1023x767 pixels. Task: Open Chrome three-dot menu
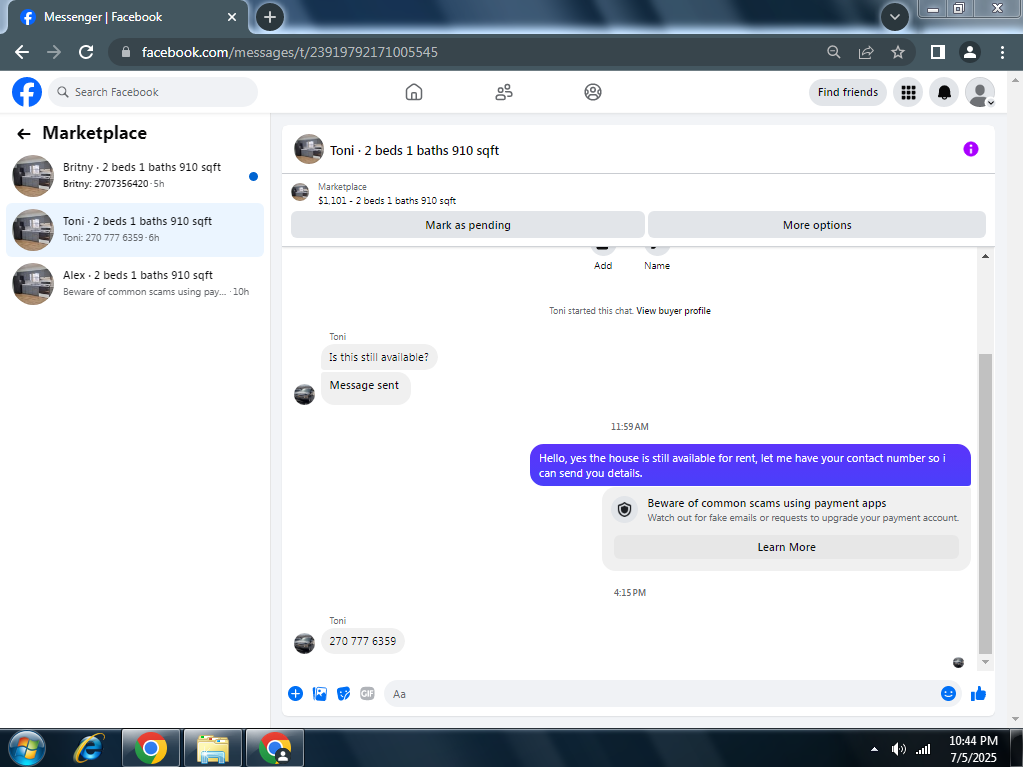1002,52
